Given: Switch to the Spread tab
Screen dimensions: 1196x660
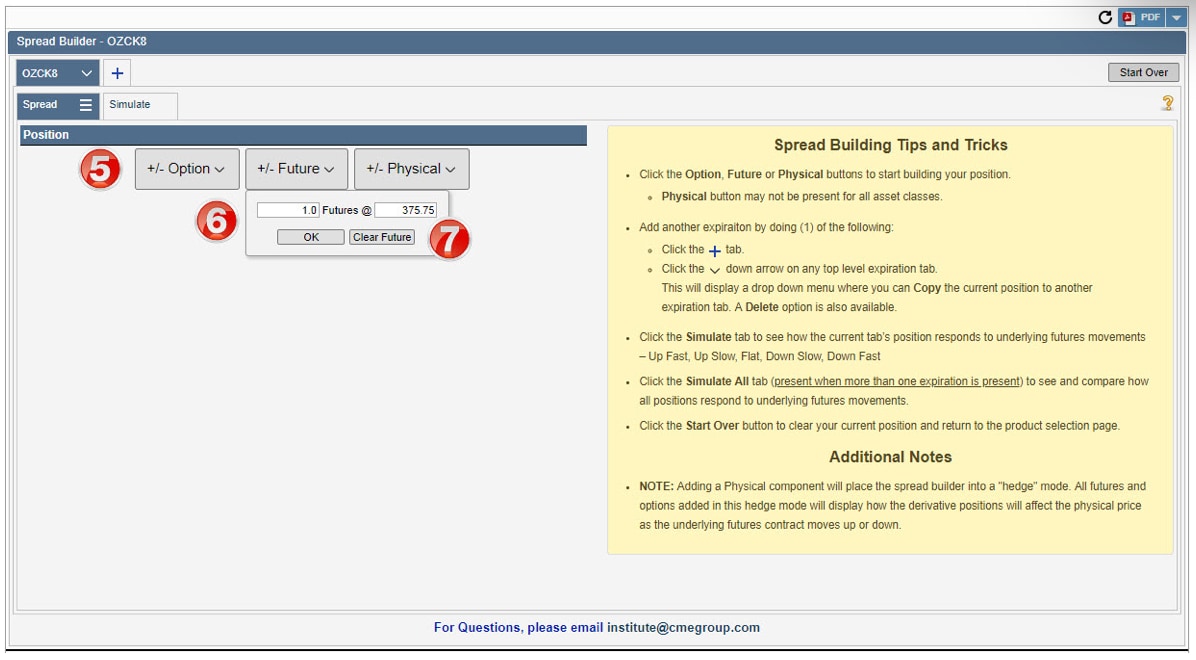Looking at the screenshot, I should tap(41, 105).
